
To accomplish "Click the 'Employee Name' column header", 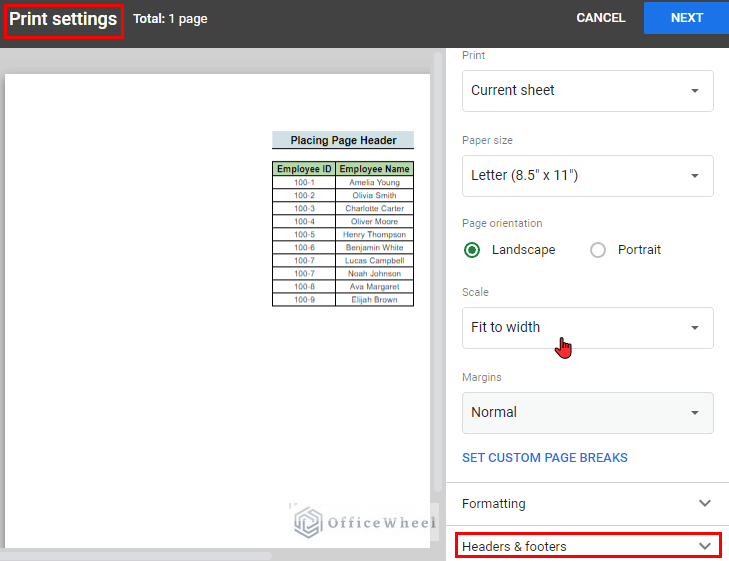I will pyautogui.click(x=375, y=169).
